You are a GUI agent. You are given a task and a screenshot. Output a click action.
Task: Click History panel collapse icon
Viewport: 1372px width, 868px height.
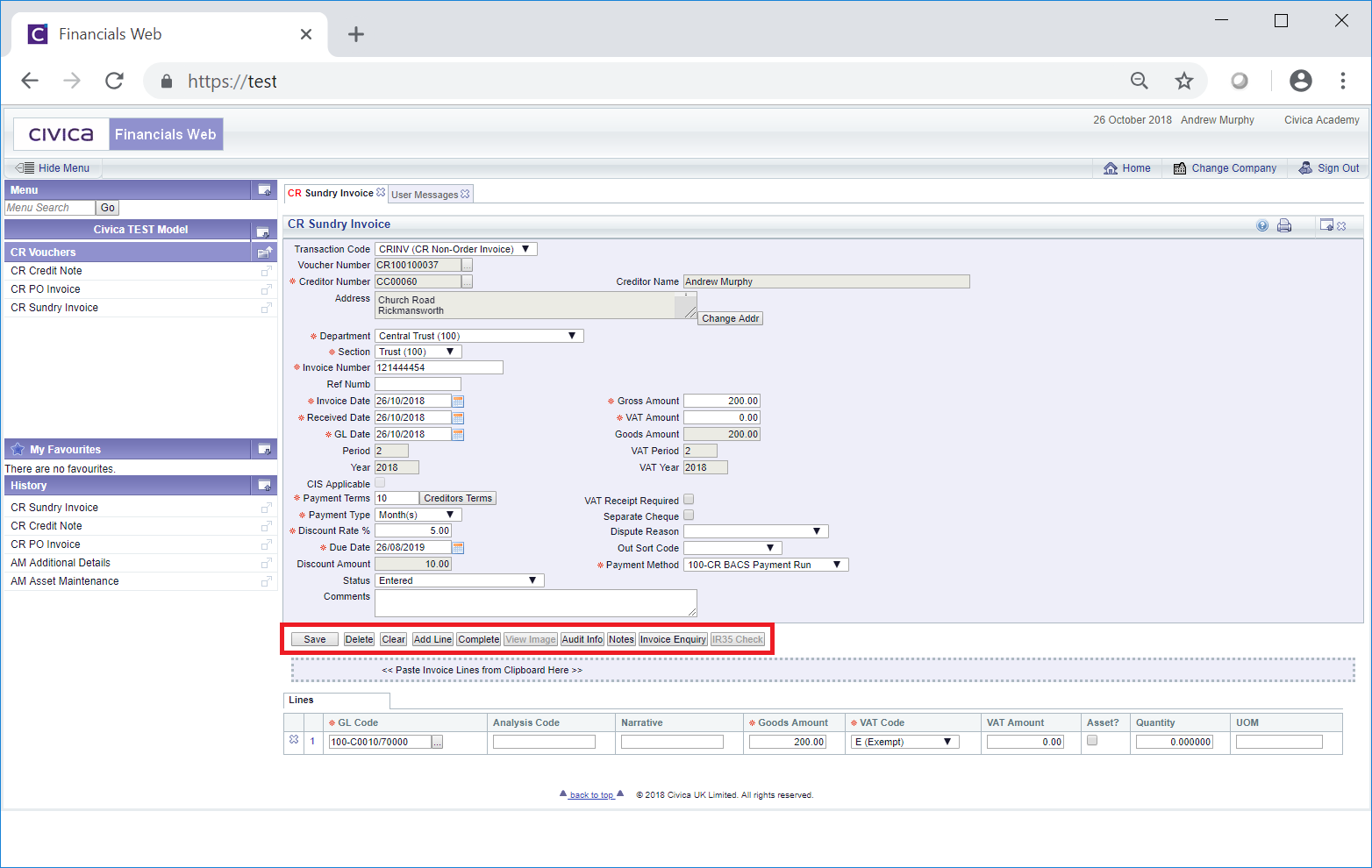click(264, 486)
